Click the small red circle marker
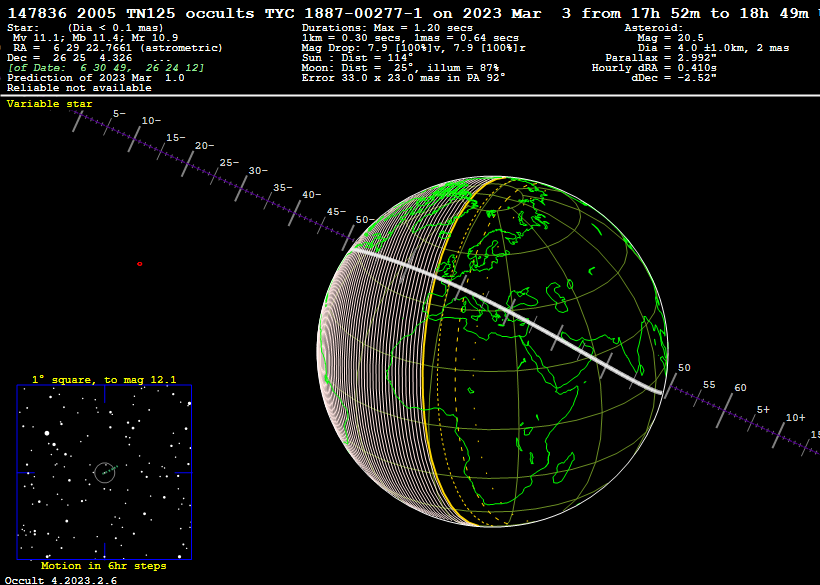Viewport: 820px width, 585px height. 140,264
